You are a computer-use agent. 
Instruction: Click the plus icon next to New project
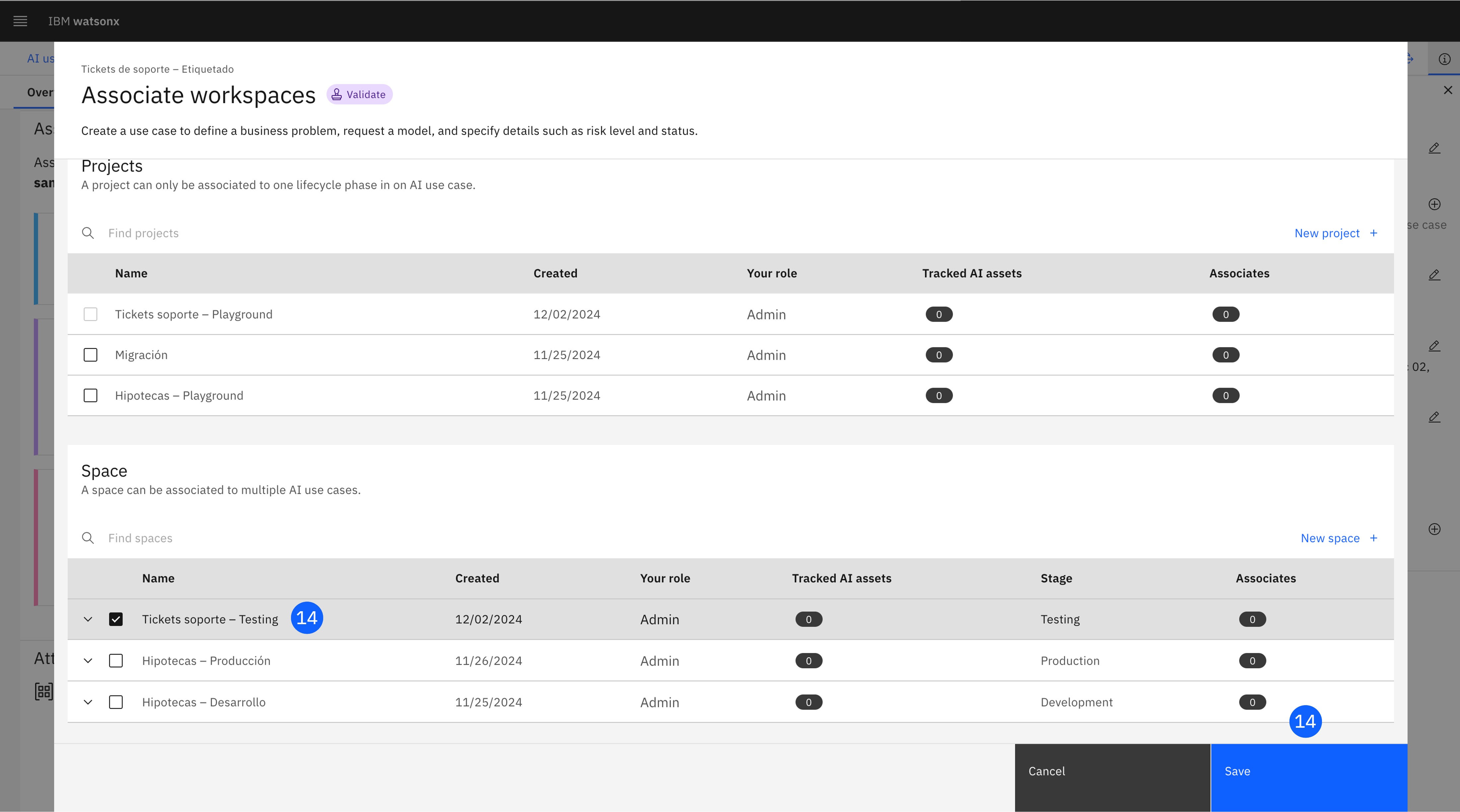(x=1373, y=233)
